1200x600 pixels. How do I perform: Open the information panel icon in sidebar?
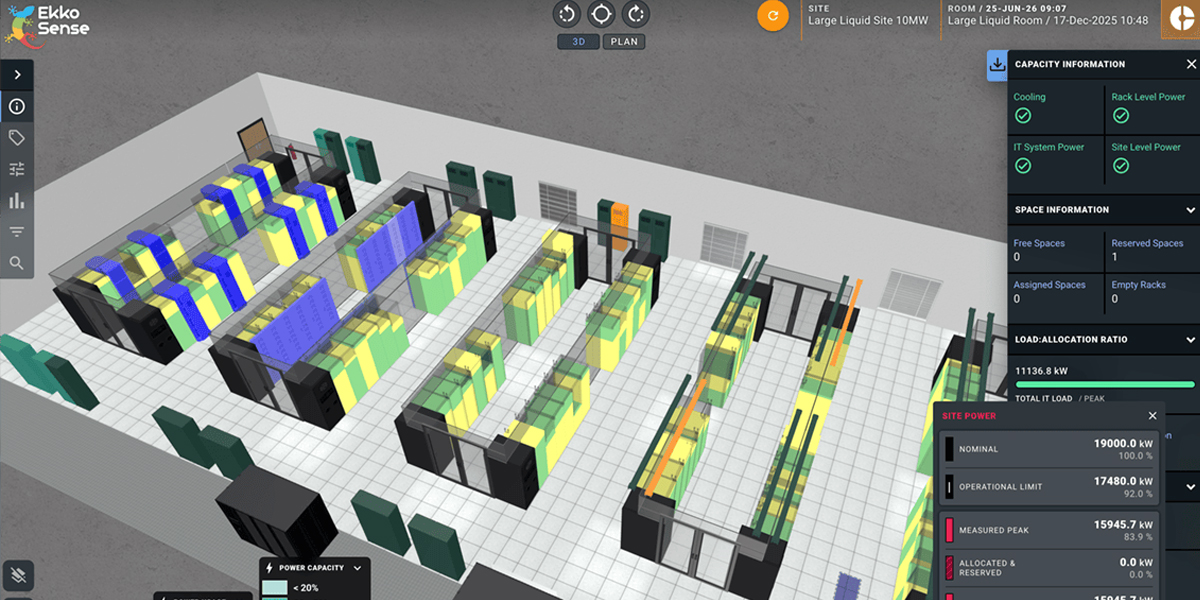[x=17, y=106]
